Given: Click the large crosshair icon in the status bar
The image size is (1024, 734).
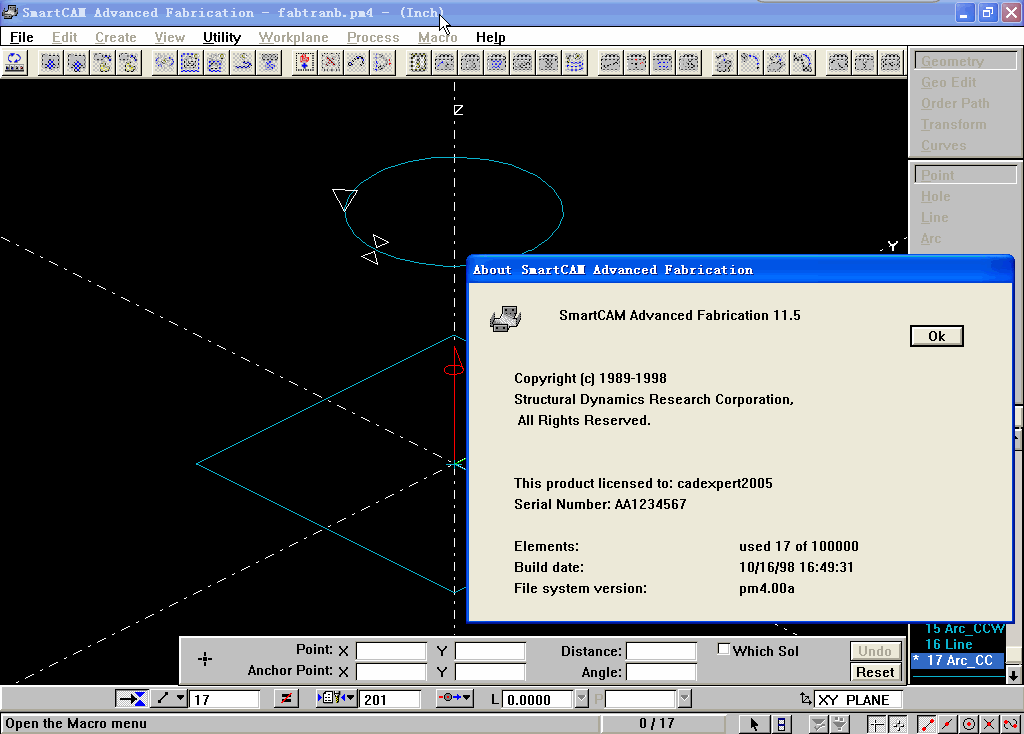Looking at the screenshot, I should pos(876,724).
